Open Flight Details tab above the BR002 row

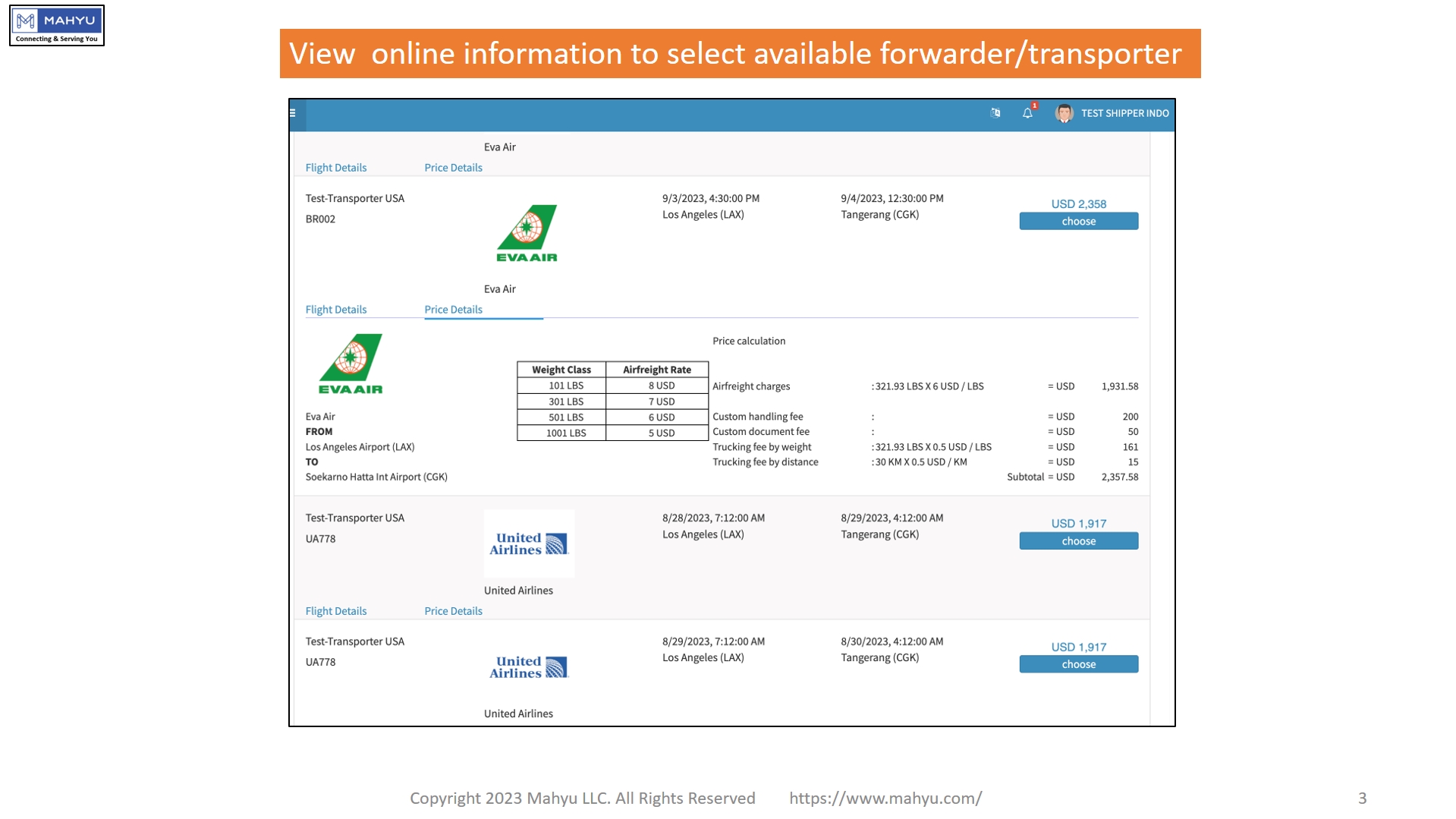336,168
